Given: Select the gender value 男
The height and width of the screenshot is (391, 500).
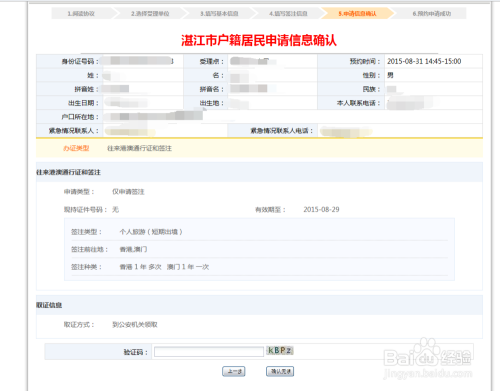Looking at the screenshot, I should click(390, 75).
